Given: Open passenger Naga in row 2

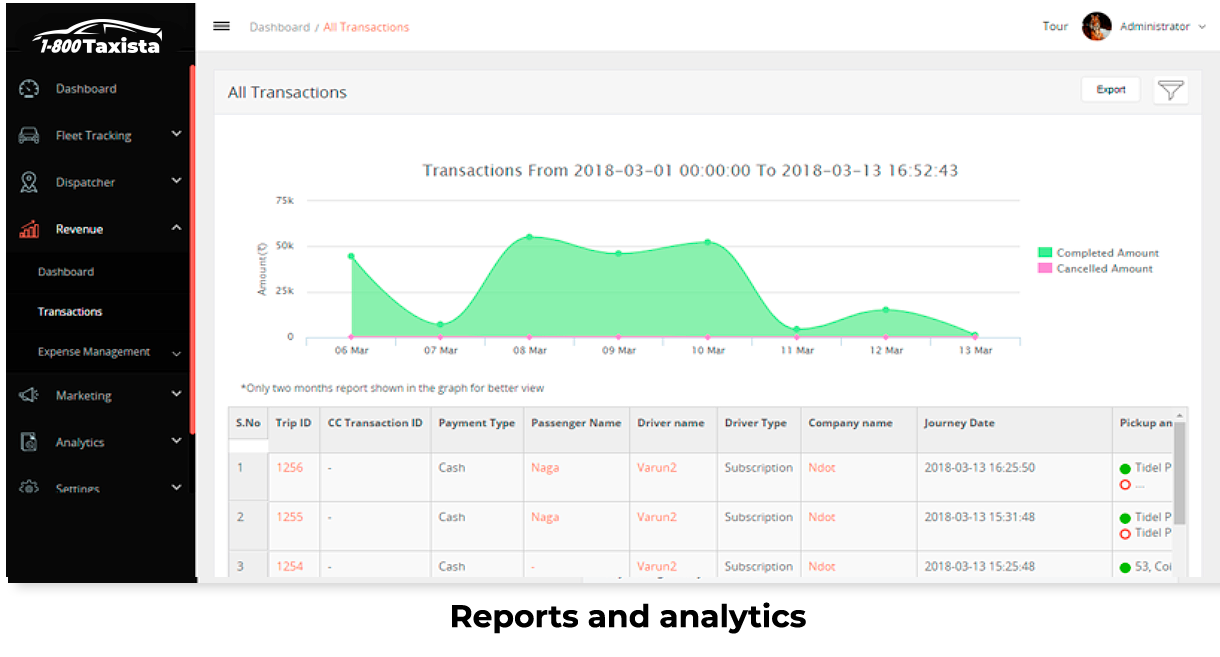Looking at the screenshot, I should click(x=545, y=518).
